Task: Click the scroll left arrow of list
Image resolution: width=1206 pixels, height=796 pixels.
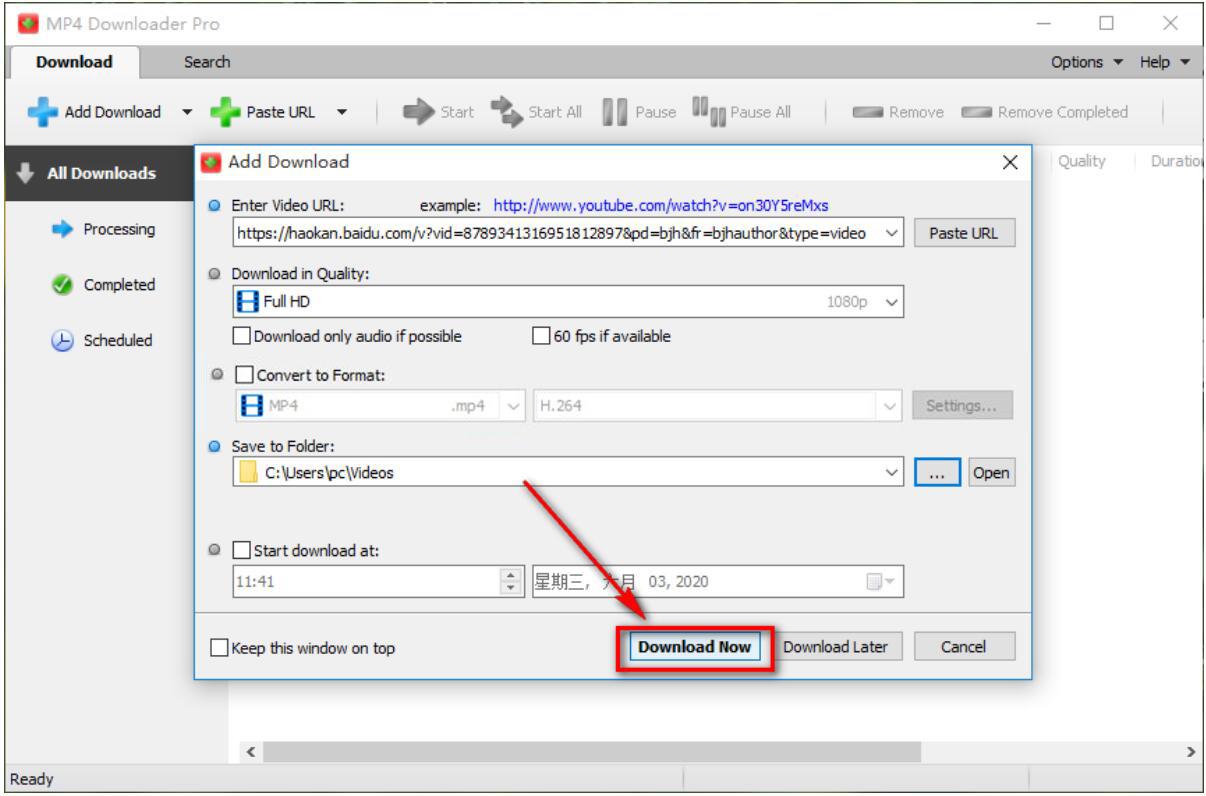Action: click(250, 752)
